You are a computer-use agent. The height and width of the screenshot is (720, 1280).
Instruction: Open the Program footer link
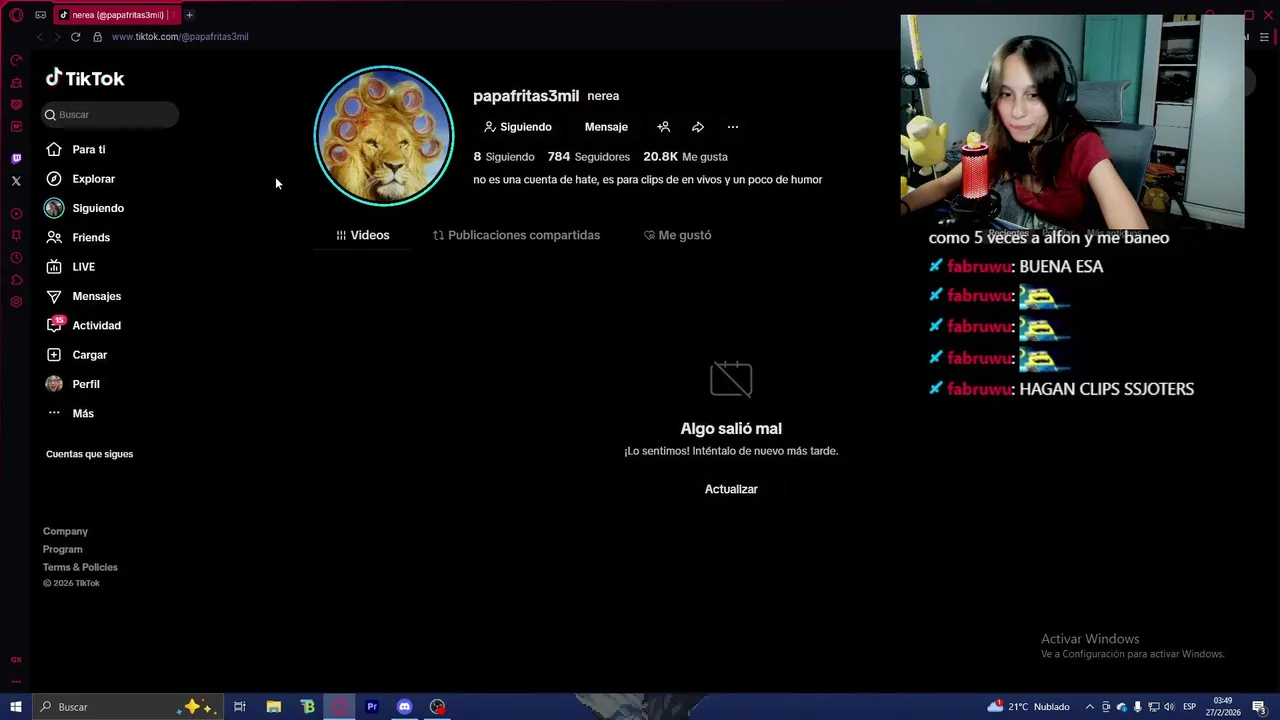click(62, 549)
